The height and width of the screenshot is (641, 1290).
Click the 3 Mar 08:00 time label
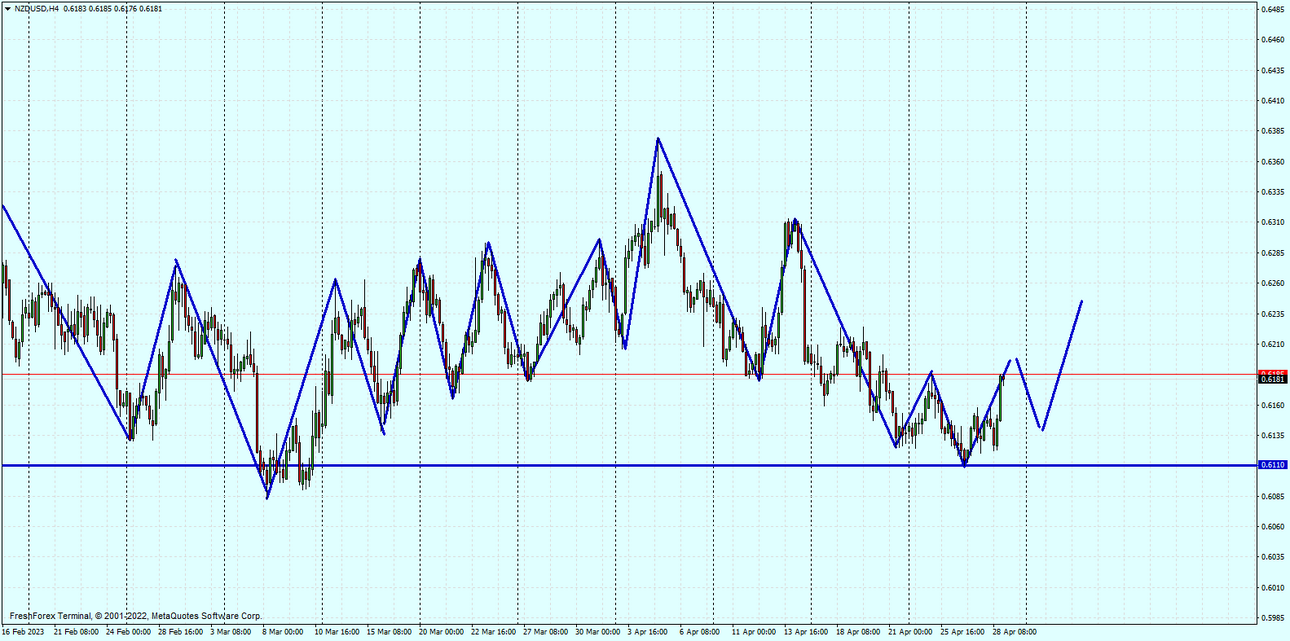coord(232,632)
